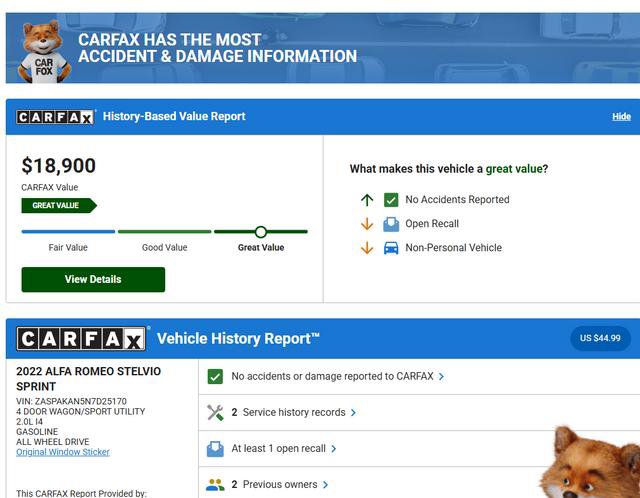Click the CARFAX logo in Value Report header
Screen dimensions: 640x498
[x=56, y=117]
